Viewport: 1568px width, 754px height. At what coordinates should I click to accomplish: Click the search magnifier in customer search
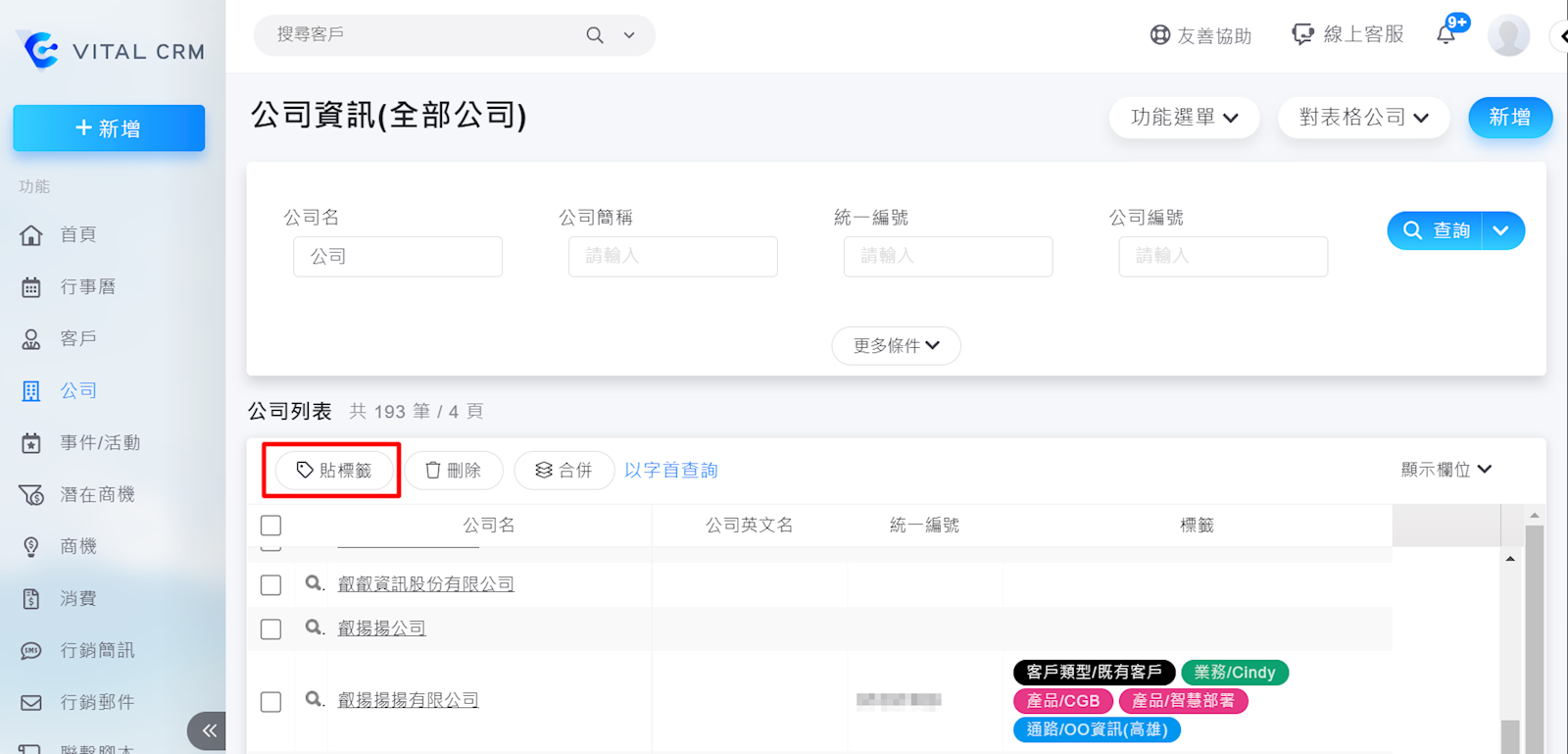pyautogui.click(x=595, y=35)
